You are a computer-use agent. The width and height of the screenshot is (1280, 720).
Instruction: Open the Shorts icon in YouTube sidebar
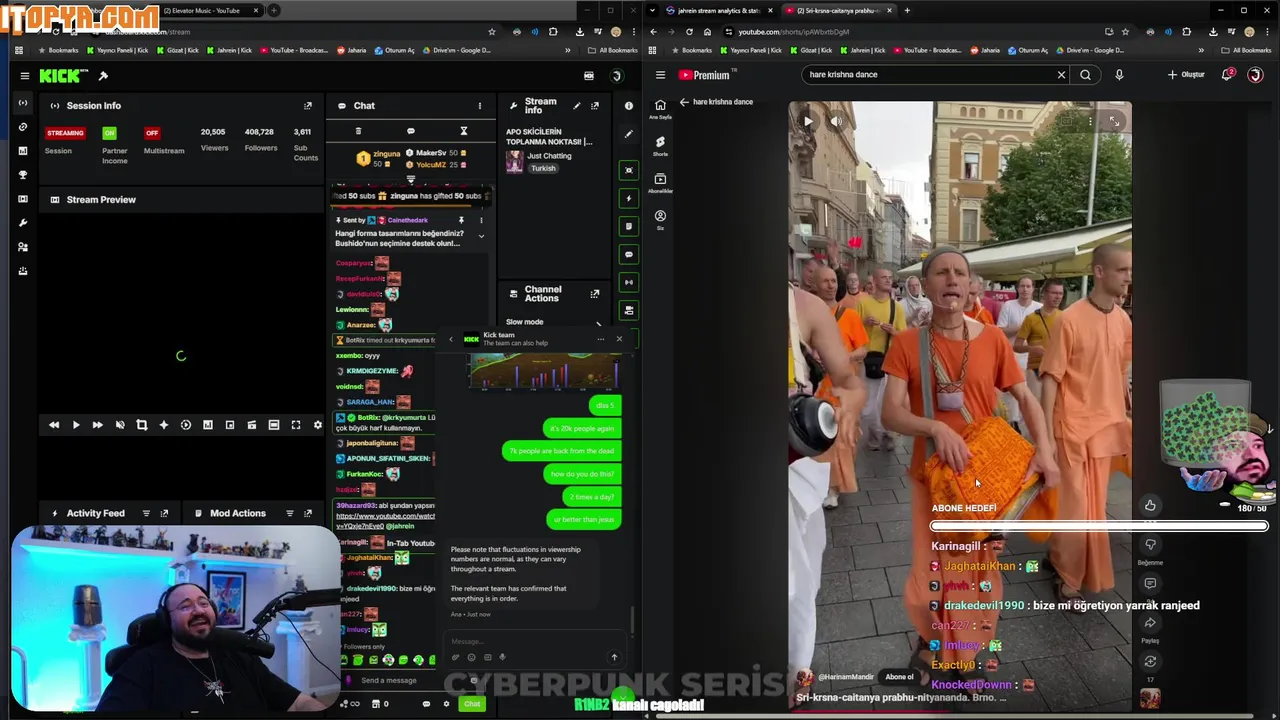click(x=660, y=146)
